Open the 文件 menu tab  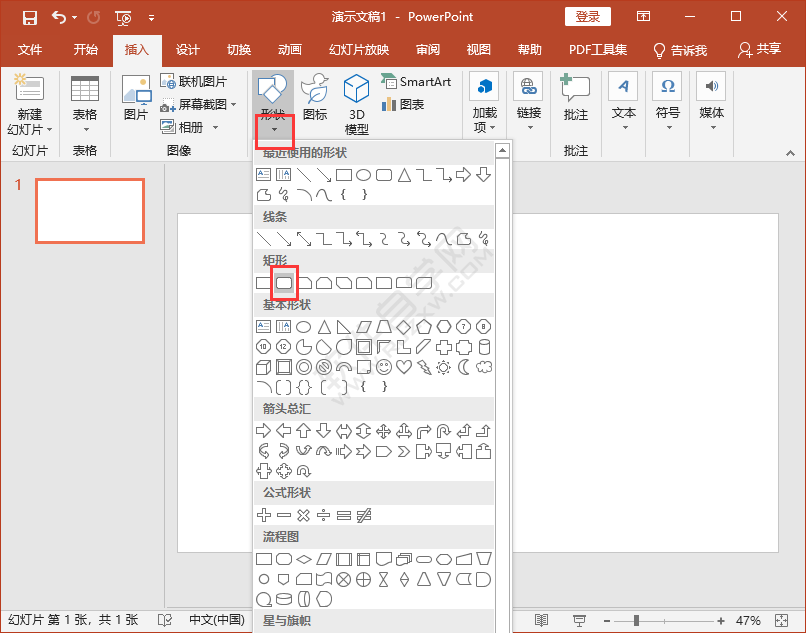click(x=30, y=50)
